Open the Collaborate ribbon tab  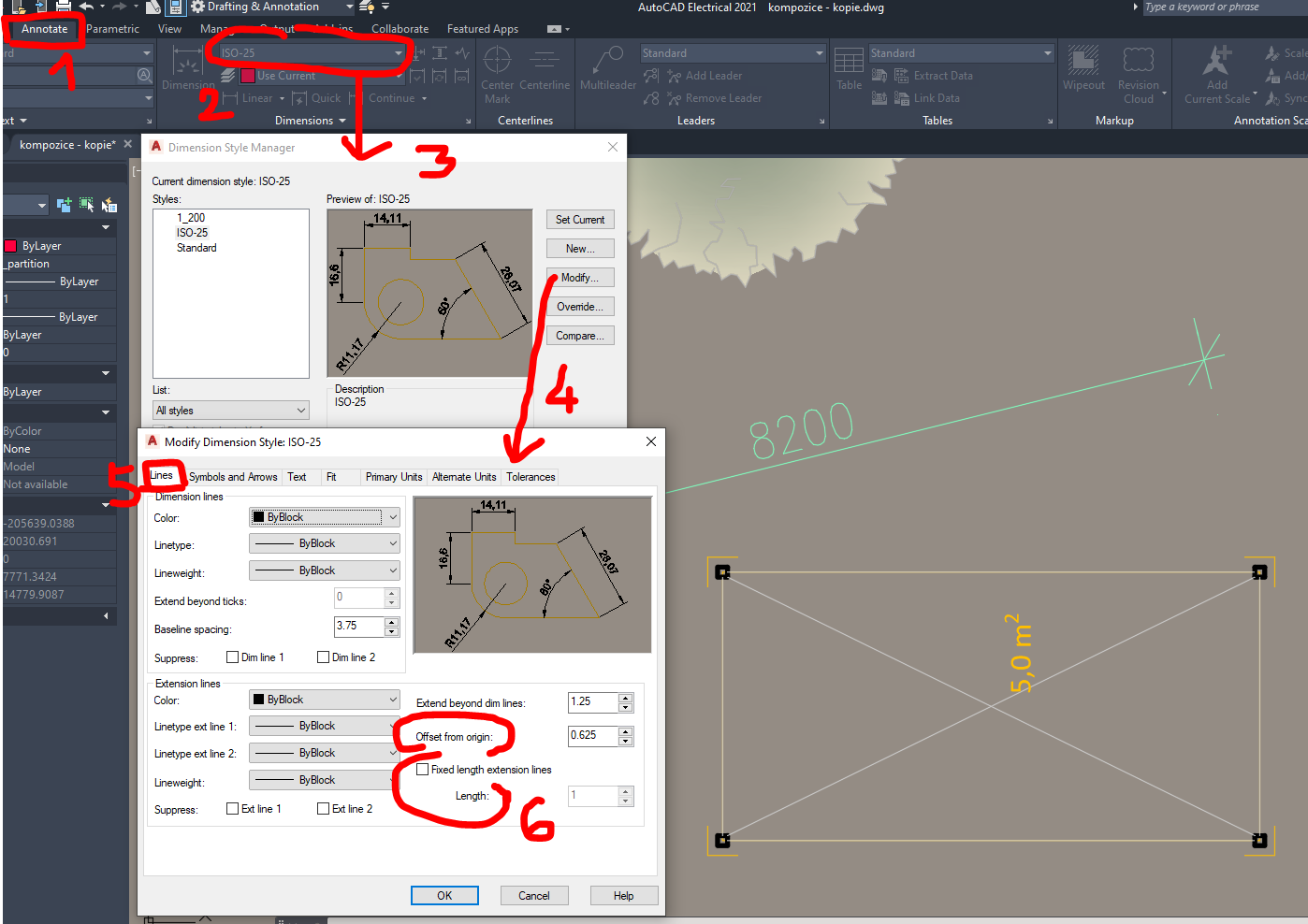[400, 29]
